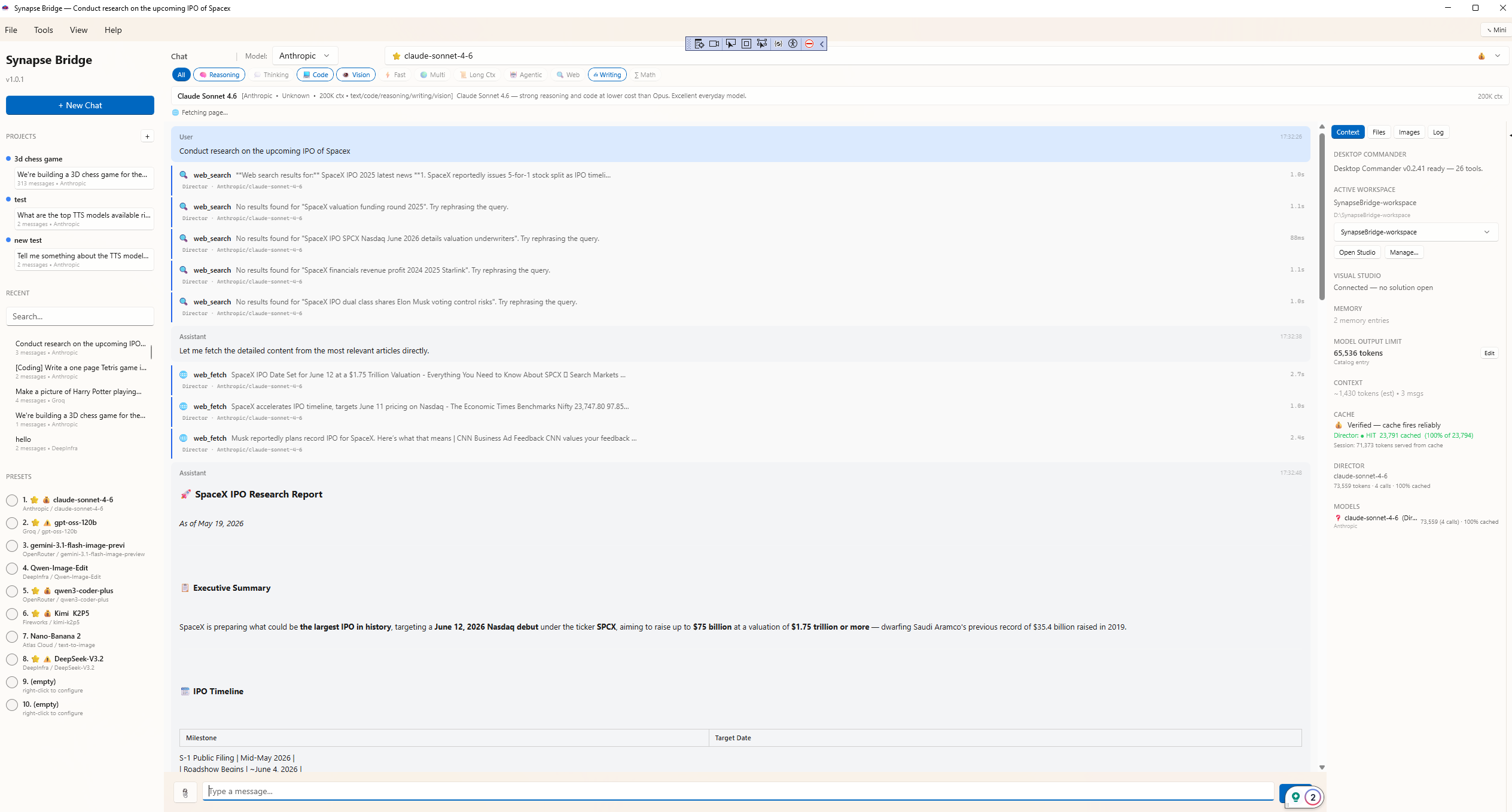Click the money bag icon in model bar
The height and width of the screenshot is (812, 1512).
(x=1481, y=56)
